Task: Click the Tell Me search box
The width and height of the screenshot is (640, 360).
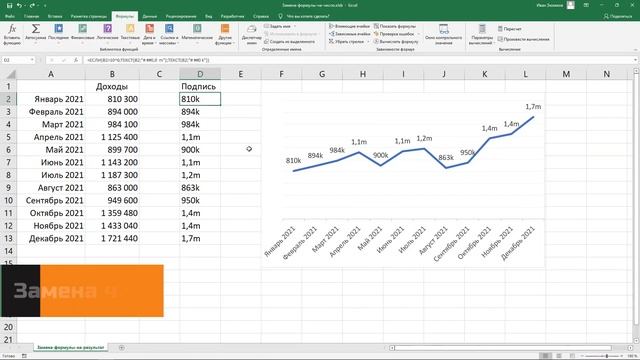Action: (x=304, y=16)
